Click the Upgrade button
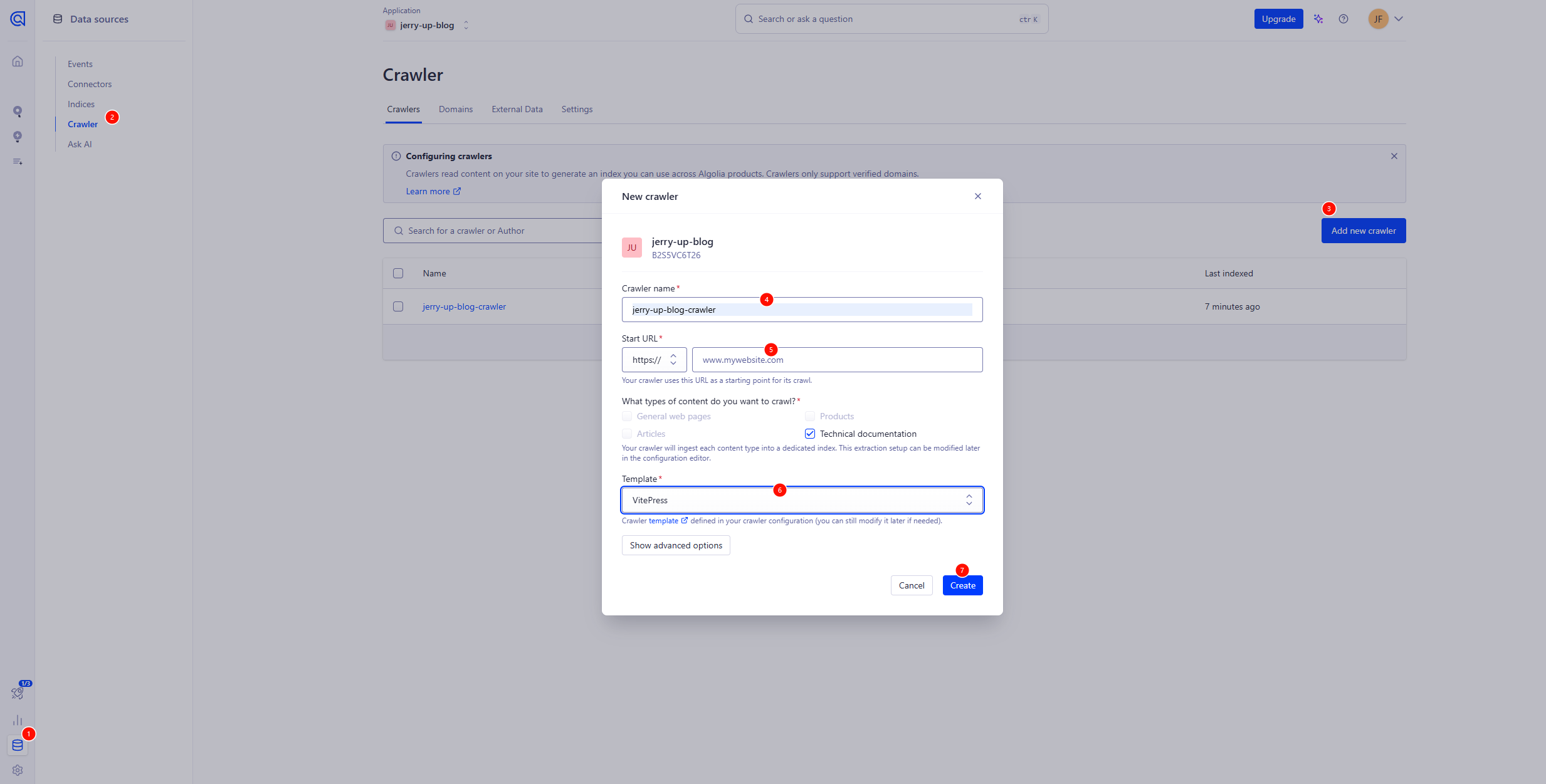This screenshot has height=784, width=1546. [x=1279, y=19]
